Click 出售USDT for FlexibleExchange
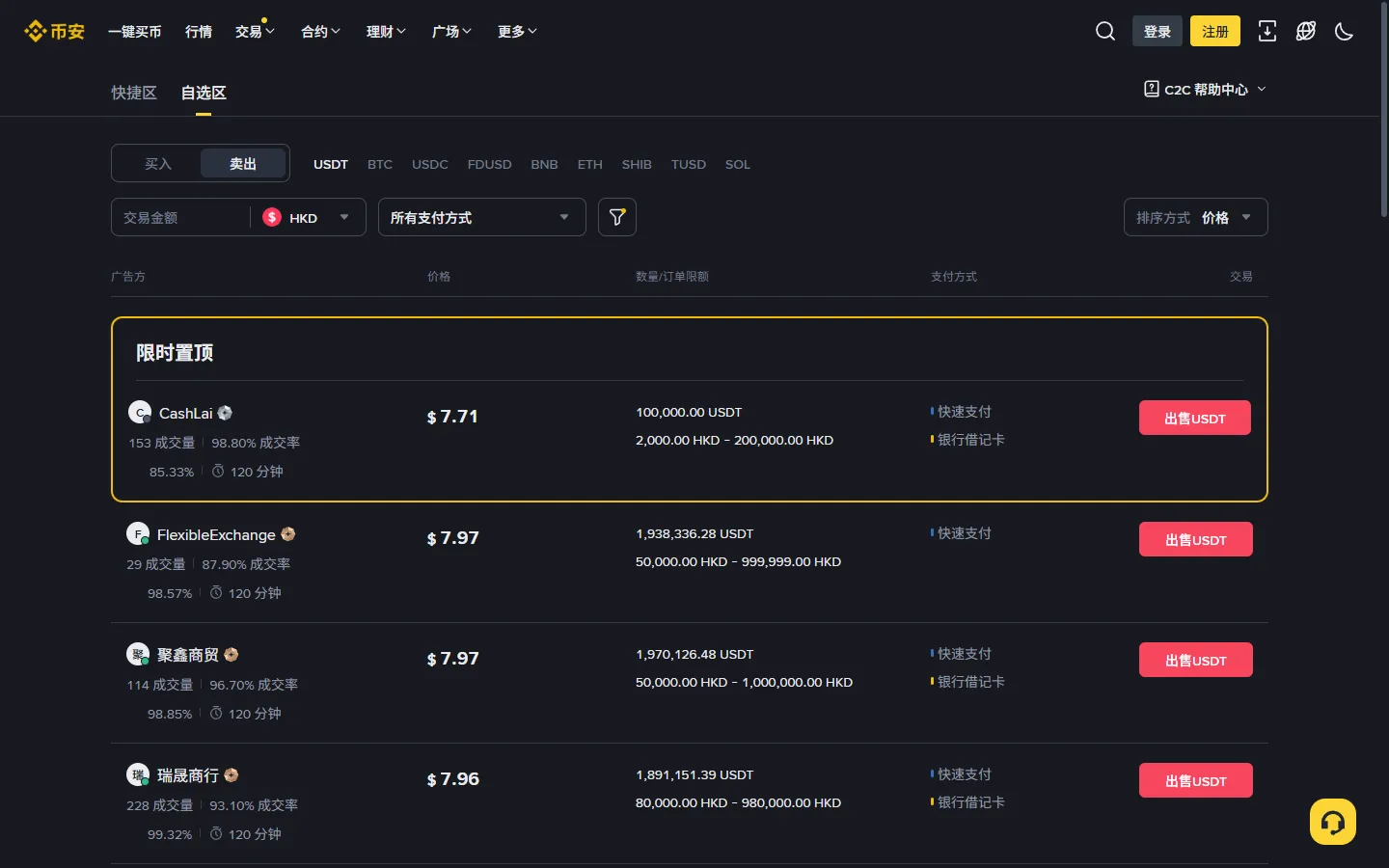Viewport: 1389px width, 868px height. click(1196, 539)
